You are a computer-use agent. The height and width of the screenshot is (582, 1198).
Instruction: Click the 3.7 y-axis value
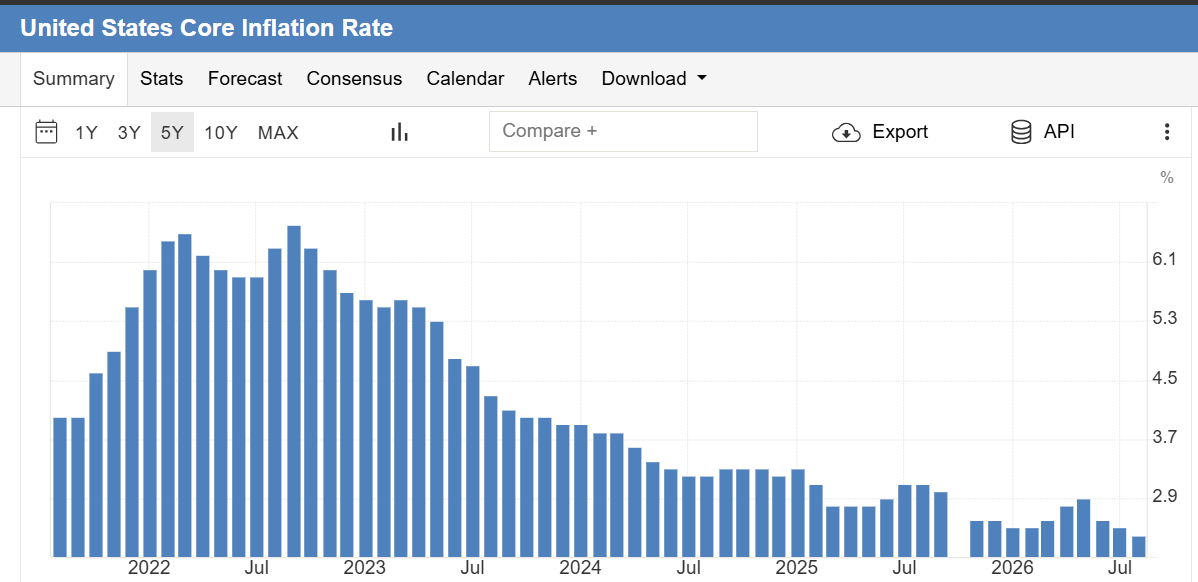click(1164, 438)
